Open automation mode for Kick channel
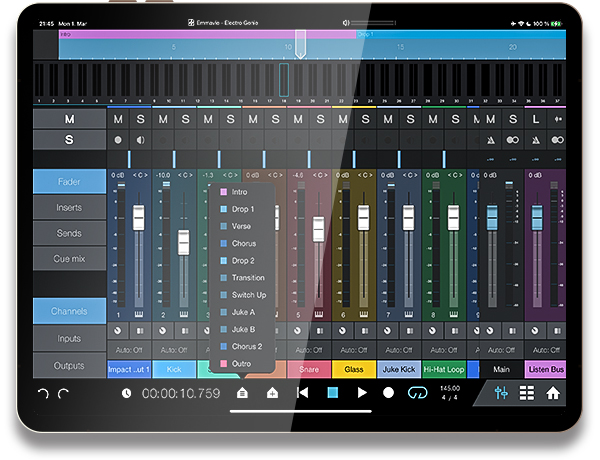The height and width of the screenshot is (460, 600). click(x=174, y=350)
